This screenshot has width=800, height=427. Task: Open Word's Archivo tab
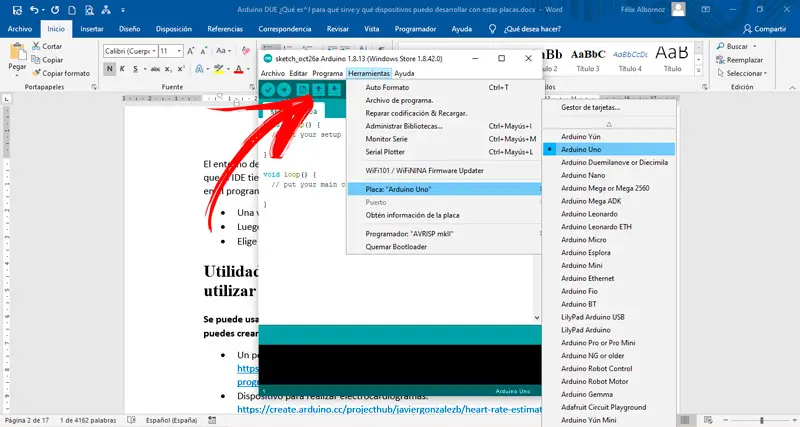coord(20,29)
